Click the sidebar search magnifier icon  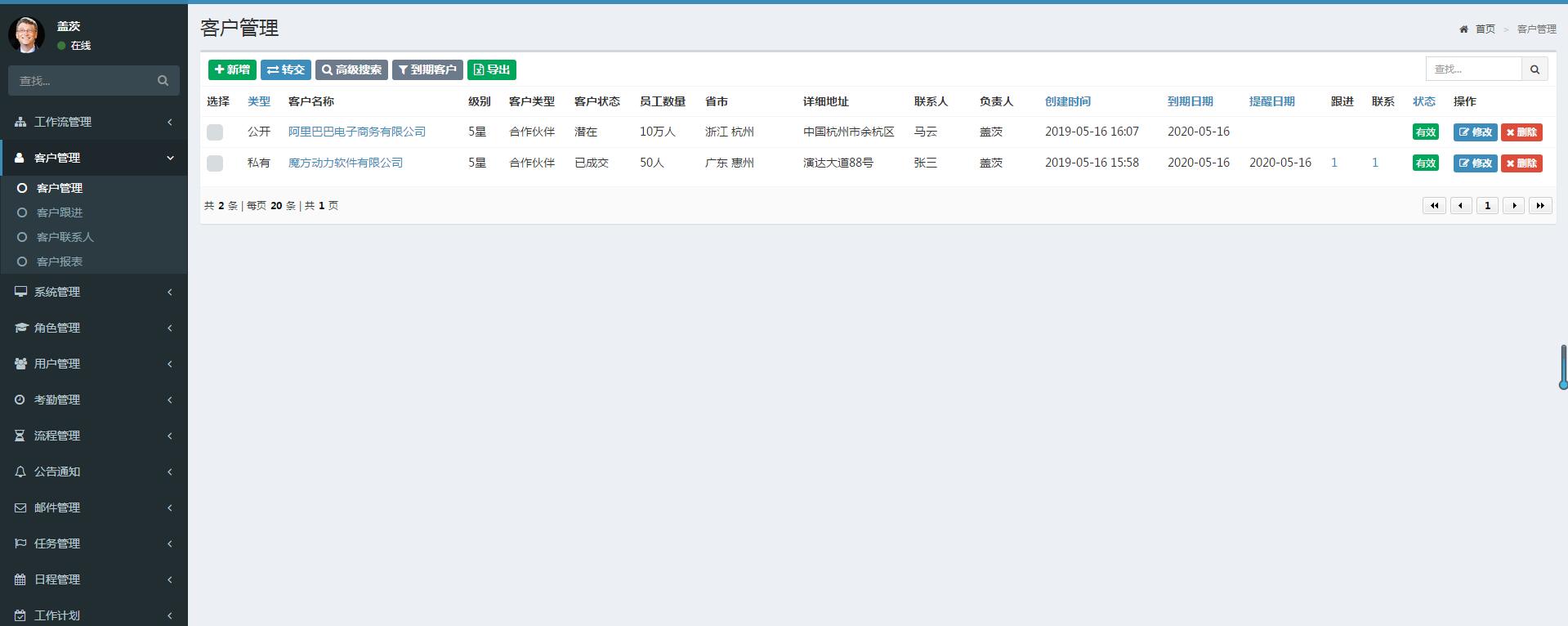[x=163, y=81]
